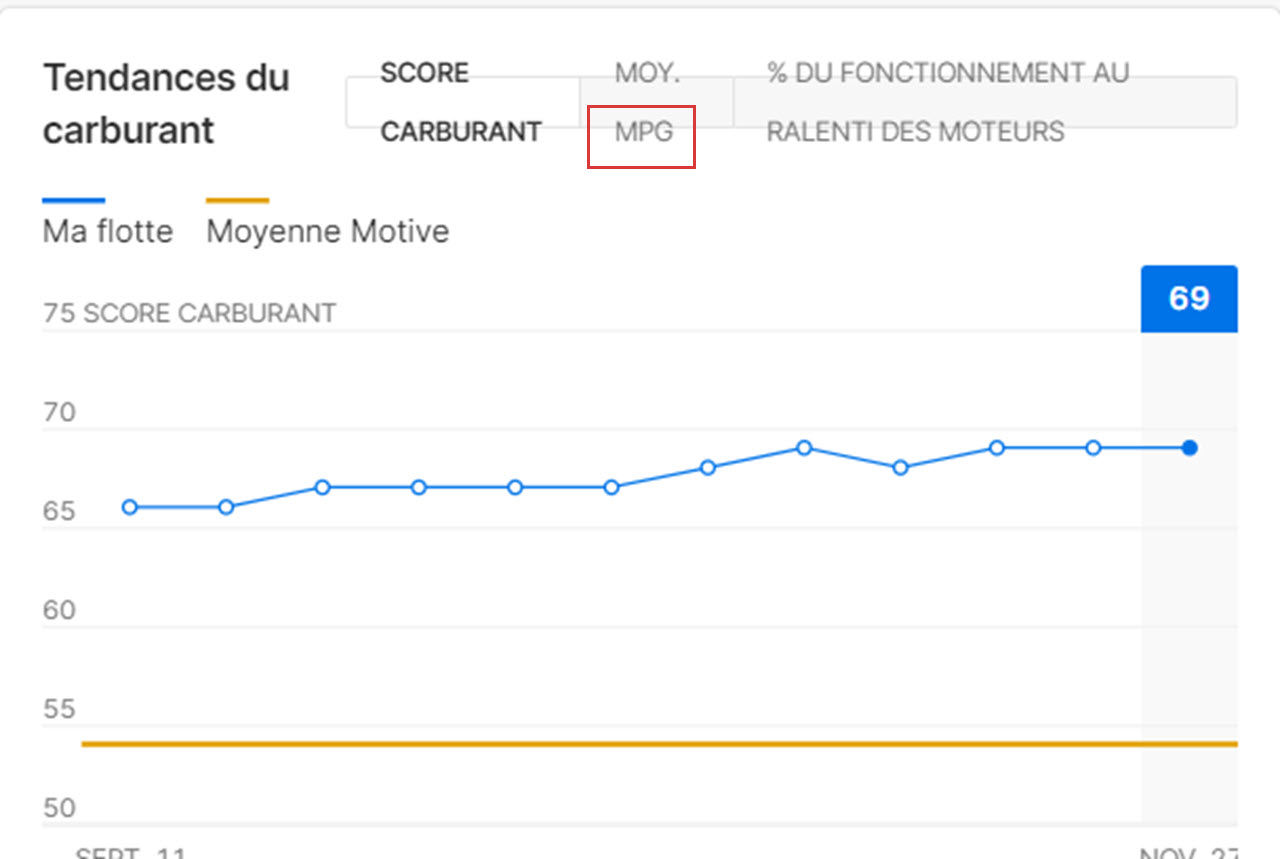Click the first data point at 66
The image size is (1280, 859).
pos(130,507)
